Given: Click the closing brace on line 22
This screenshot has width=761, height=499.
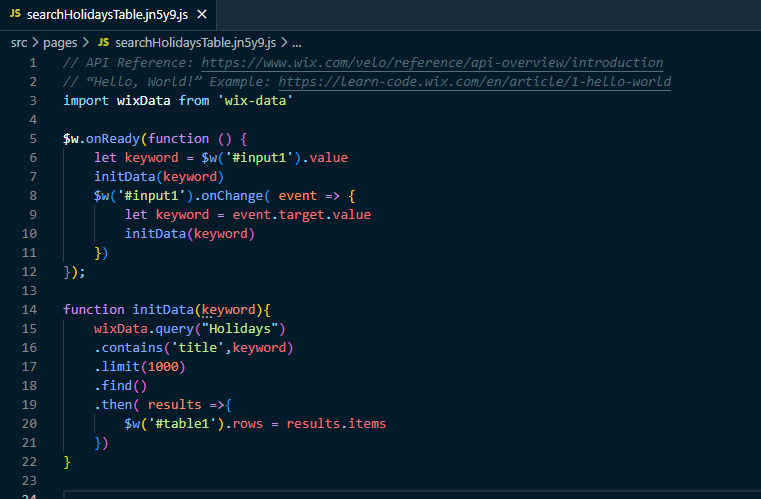Looking at the screenshot, I should [67, 462].
